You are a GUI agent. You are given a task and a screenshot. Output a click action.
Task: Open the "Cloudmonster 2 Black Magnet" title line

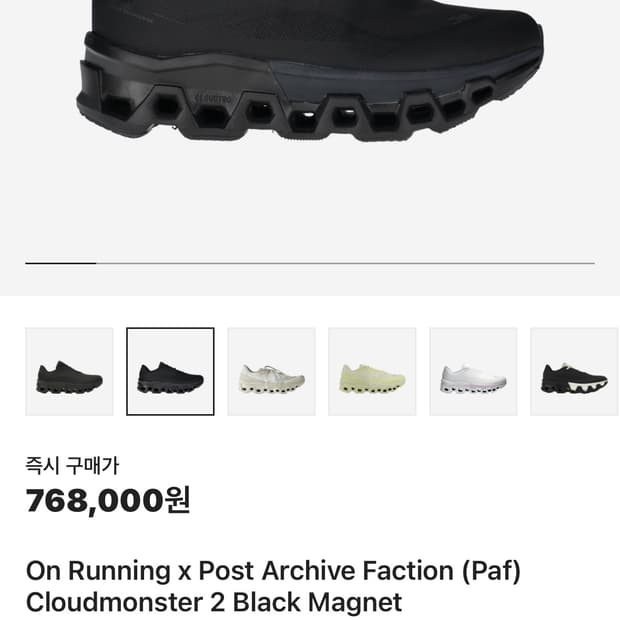[x=213, y=602]
